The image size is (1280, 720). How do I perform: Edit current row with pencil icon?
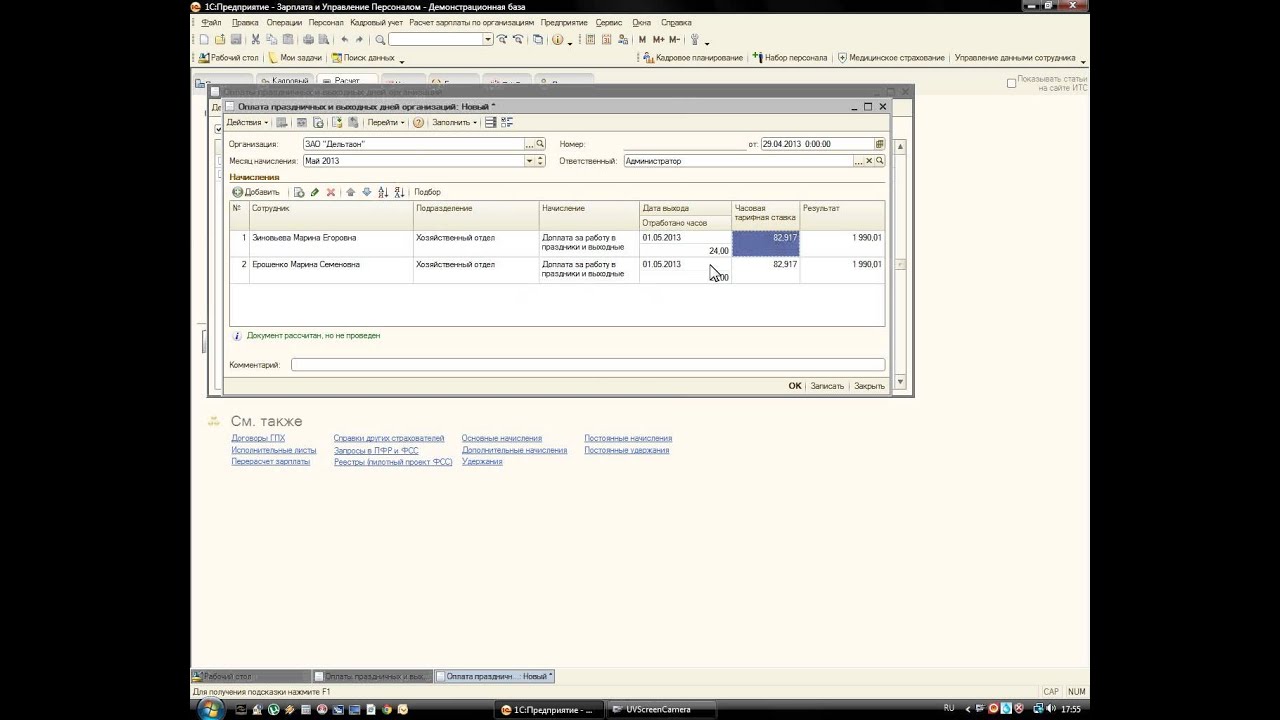[314, 192]
